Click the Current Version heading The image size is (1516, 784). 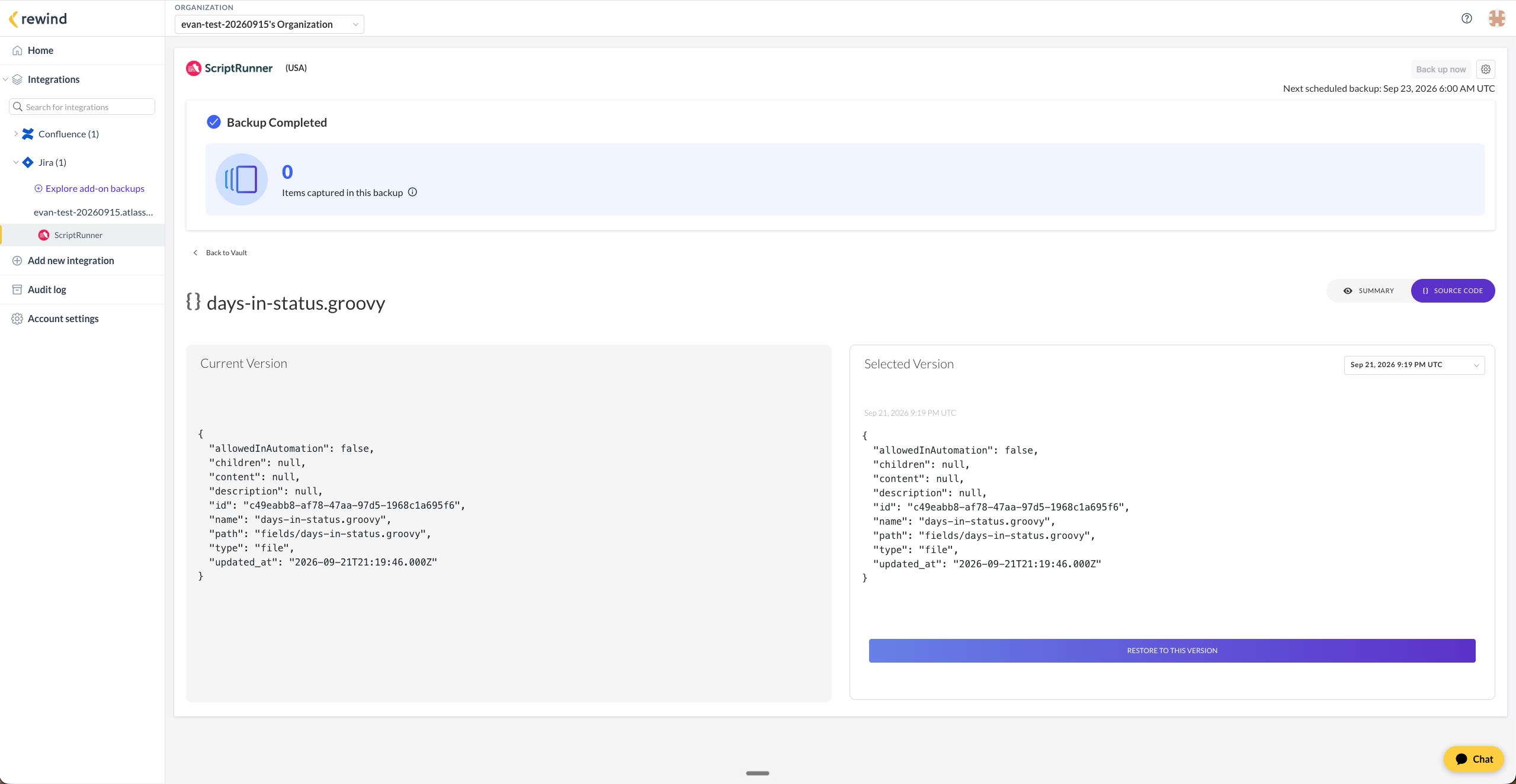[x=243, y=364]
